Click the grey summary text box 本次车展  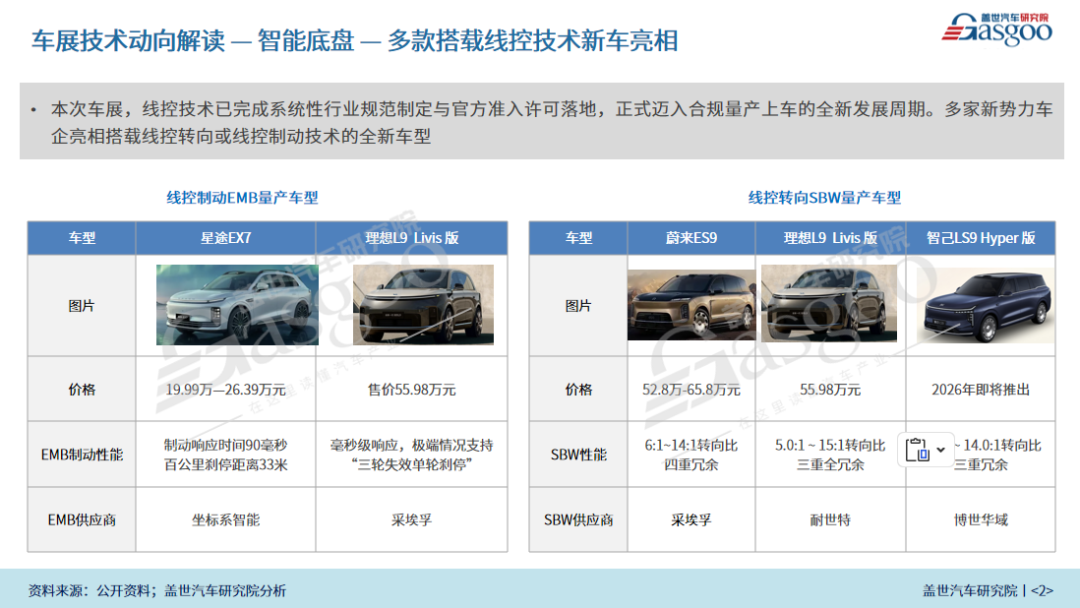(x=541, y=121)
